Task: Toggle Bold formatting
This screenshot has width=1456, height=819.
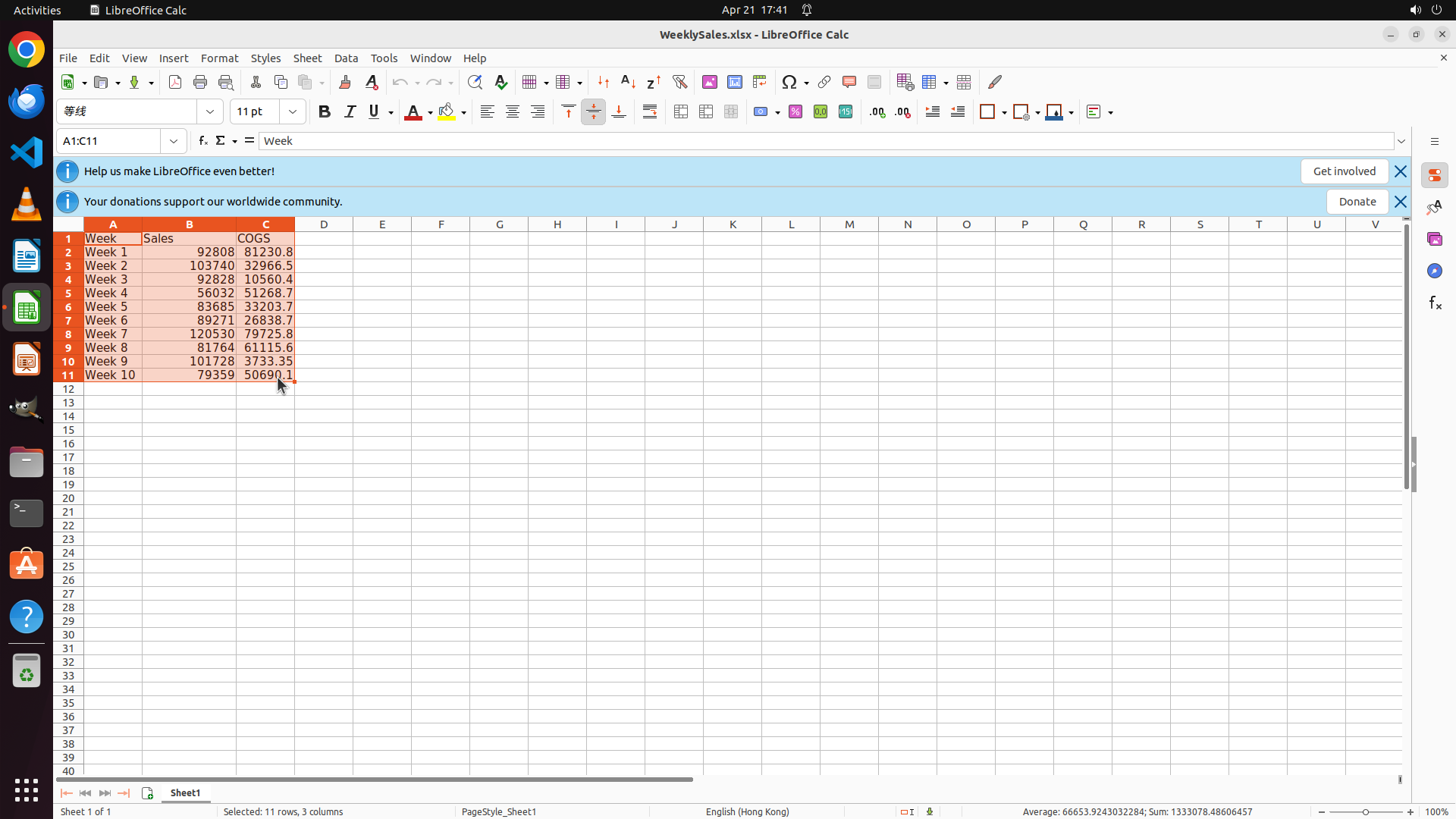Action: [325, 112]
